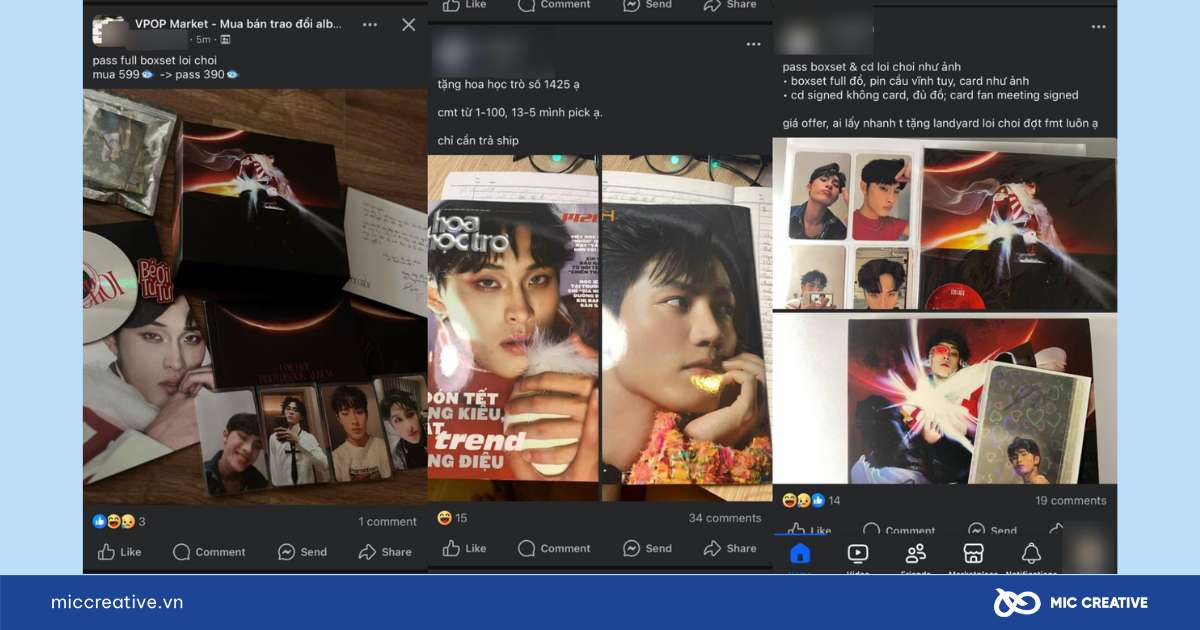Viewport: 1200px width, 630px height.
Task: View reactions count 3 on boxset post
Action: [119, 521]
